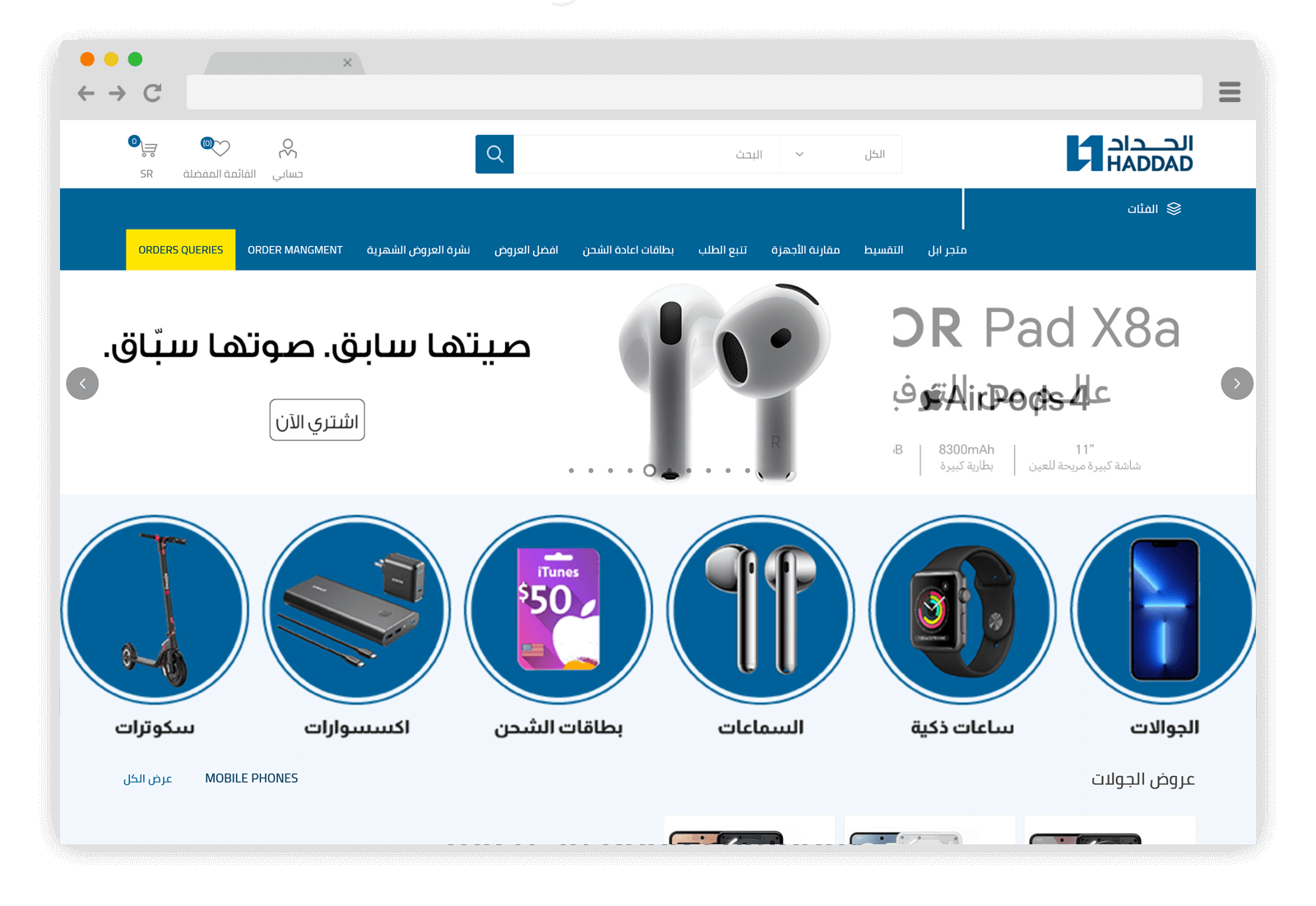This screenshot has height=906, width=1316.
Task: Click the Haddad logo
Action: [x=1129, y=154]
